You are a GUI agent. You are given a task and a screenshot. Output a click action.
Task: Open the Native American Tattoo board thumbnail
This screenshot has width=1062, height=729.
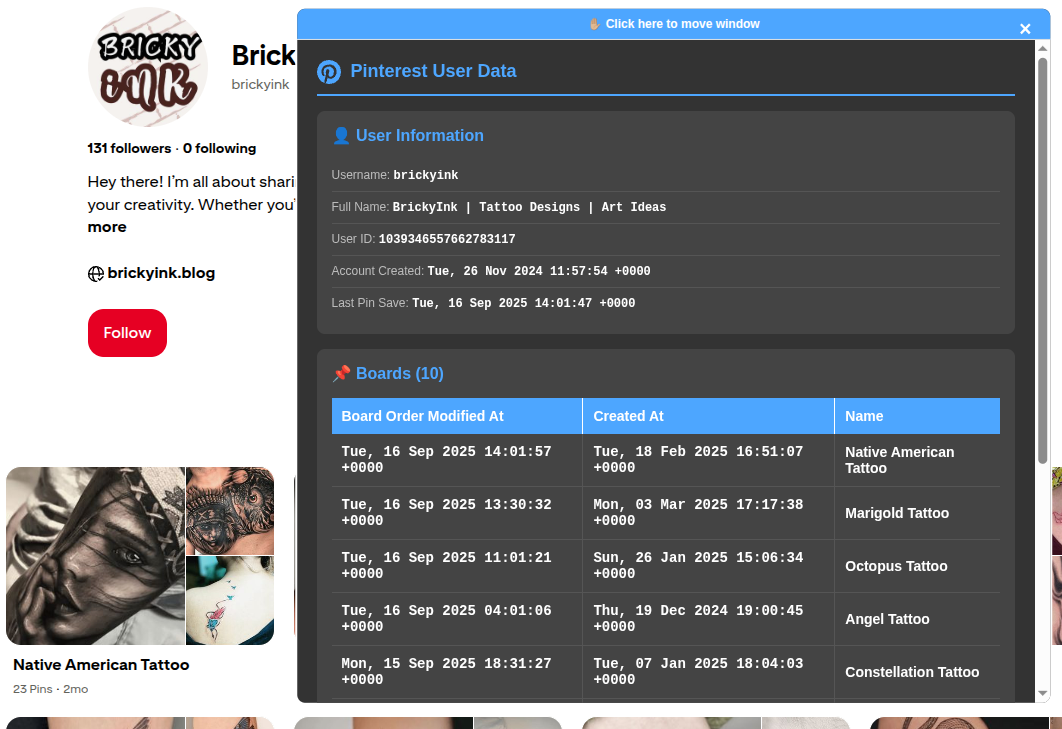coord(140,556)
